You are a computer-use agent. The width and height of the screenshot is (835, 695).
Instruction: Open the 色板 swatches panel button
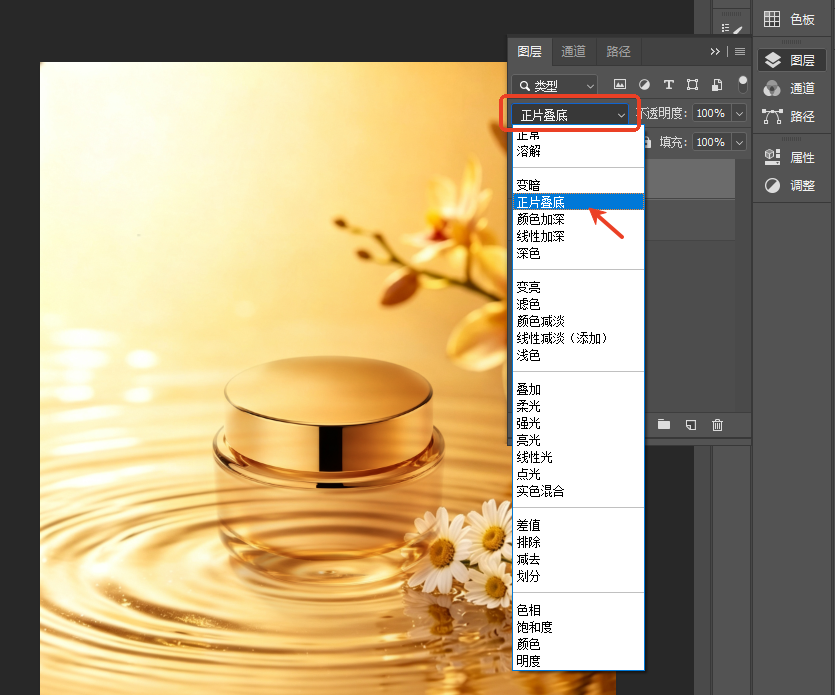coord(790,19)
